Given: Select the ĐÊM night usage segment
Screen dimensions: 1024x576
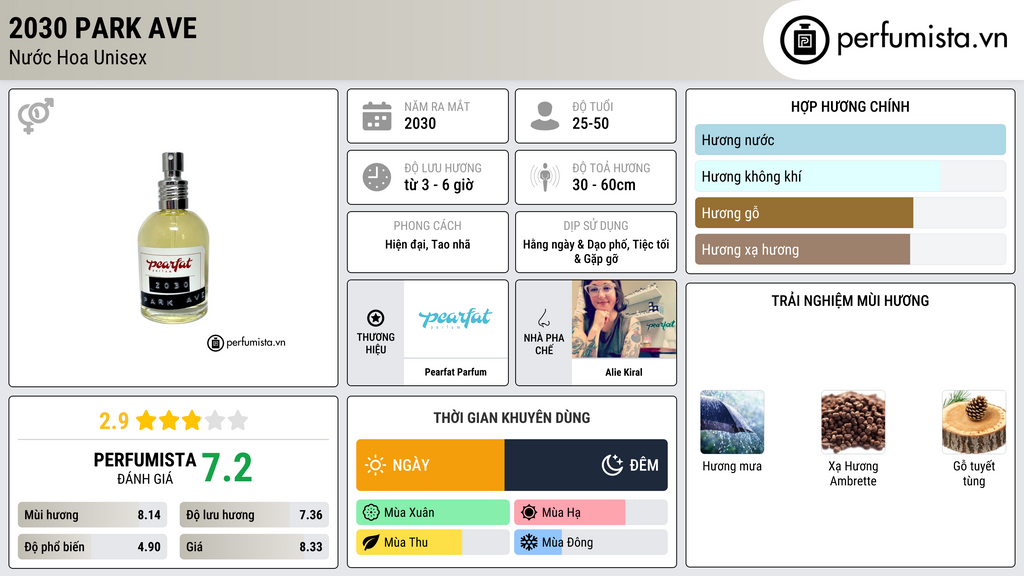Looking at the screenshot, I should pyautogui.click(x=586, y=465).
